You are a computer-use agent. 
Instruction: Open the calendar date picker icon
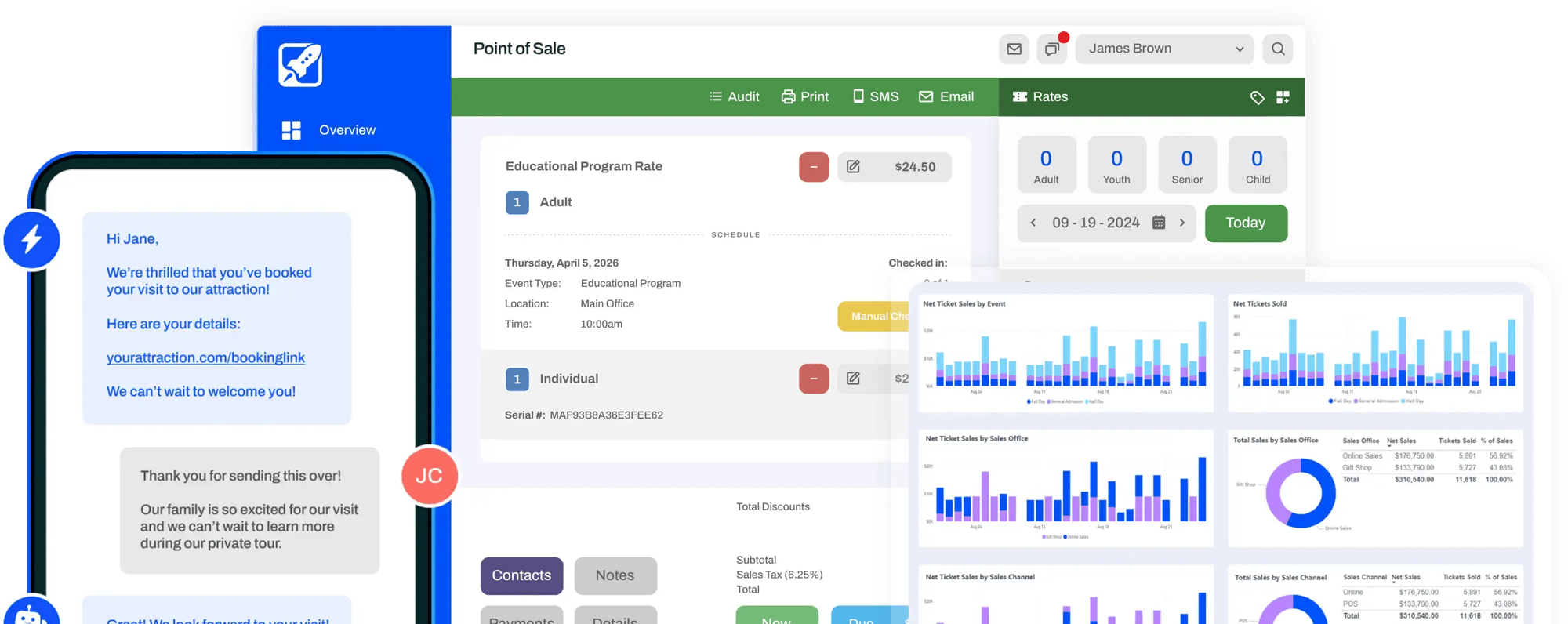click(1159, 223)
